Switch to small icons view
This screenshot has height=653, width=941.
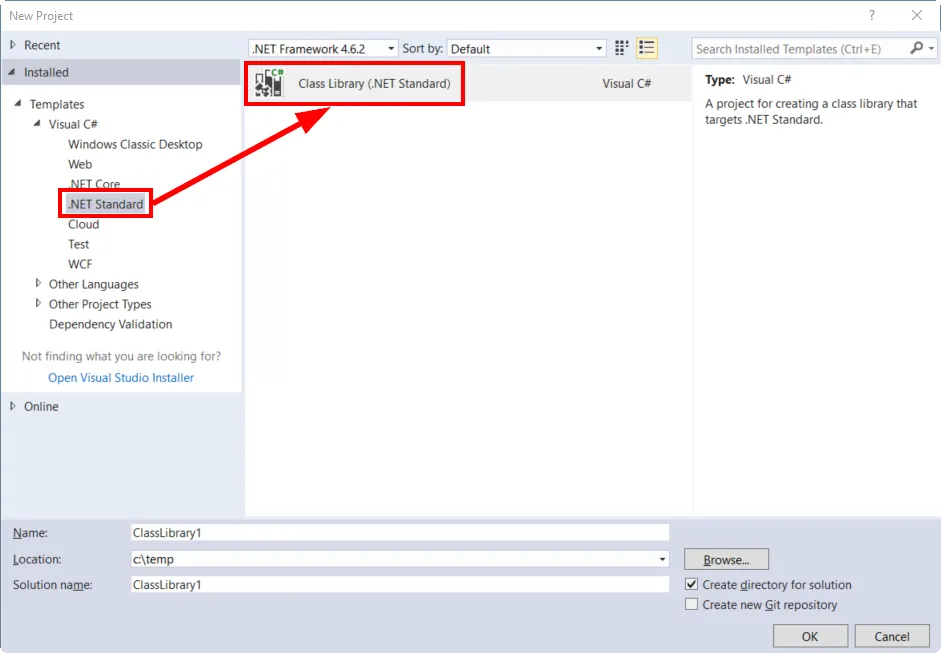pyautogui.click(x=621, y=48)
